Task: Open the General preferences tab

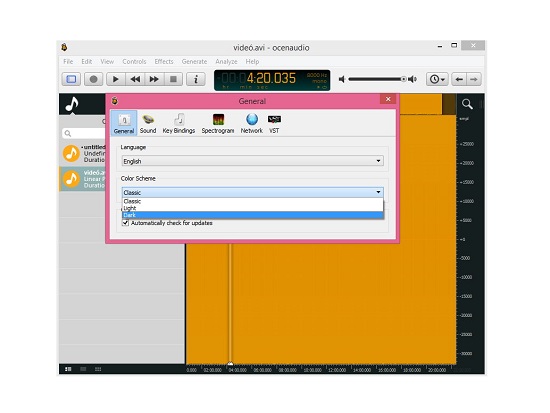Action: tap(124, 123)
